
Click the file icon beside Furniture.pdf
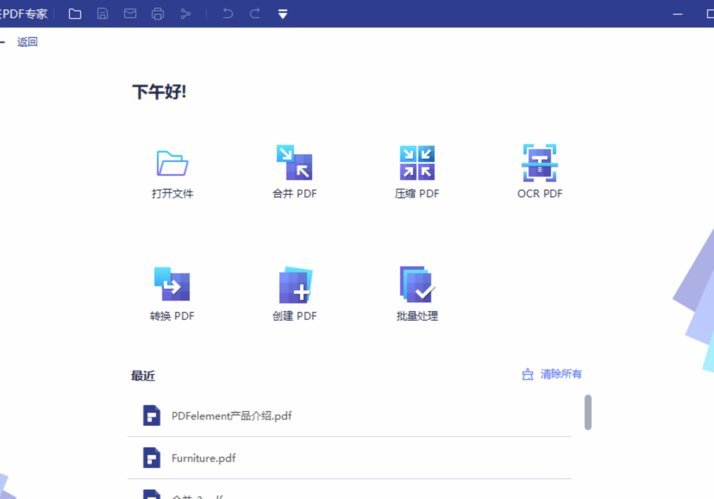pos(152,458)
